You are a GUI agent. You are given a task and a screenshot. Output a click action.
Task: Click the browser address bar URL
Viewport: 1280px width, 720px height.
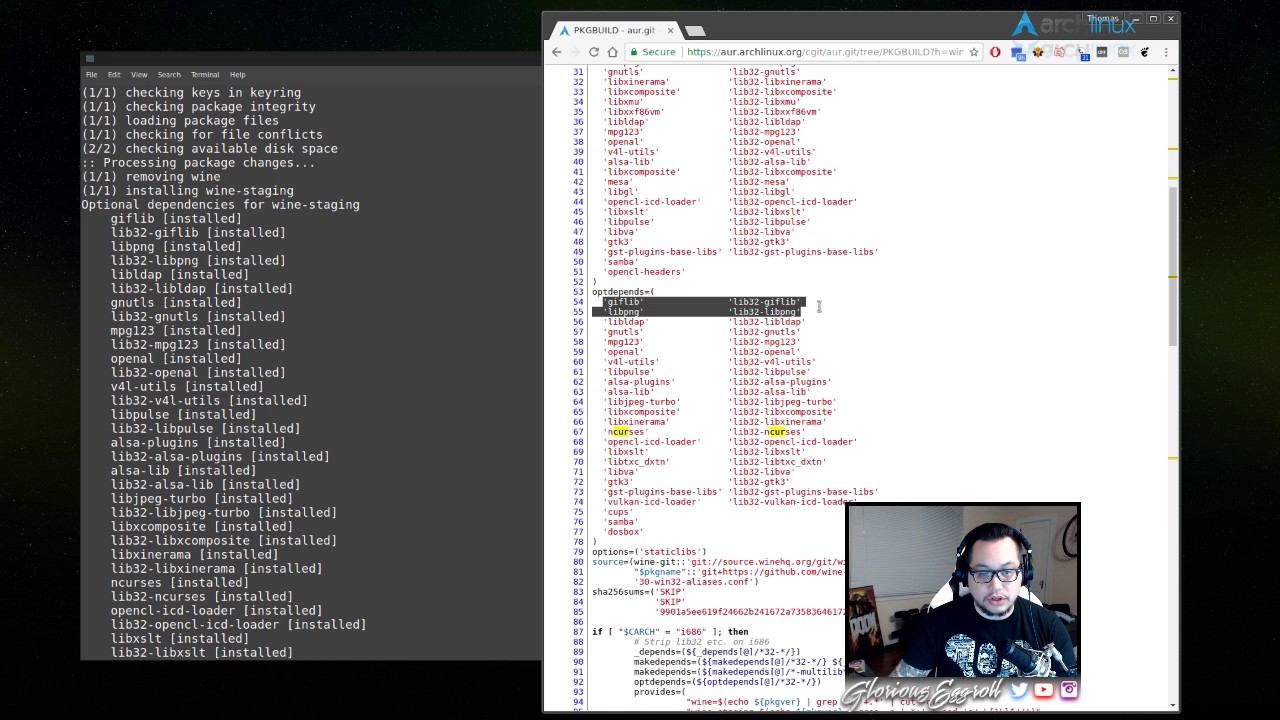click(x=825, y=52)
